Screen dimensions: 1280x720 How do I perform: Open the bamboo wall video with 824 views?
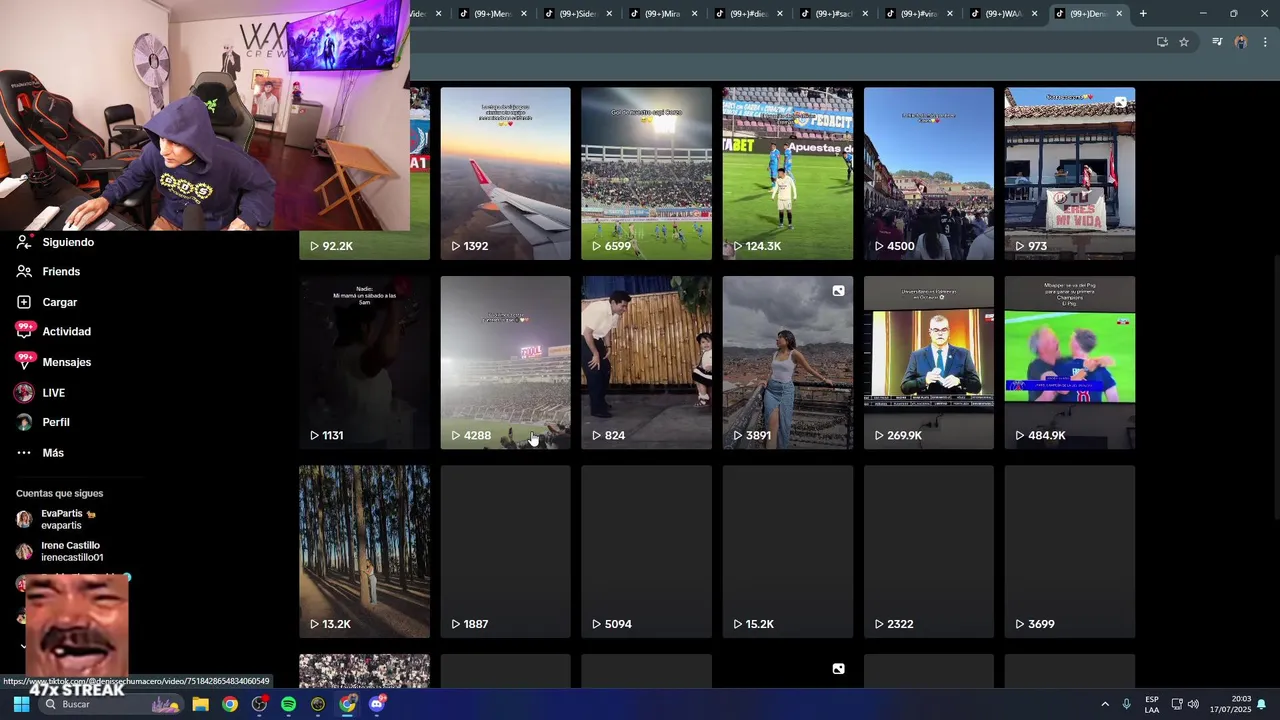(646, 362)
